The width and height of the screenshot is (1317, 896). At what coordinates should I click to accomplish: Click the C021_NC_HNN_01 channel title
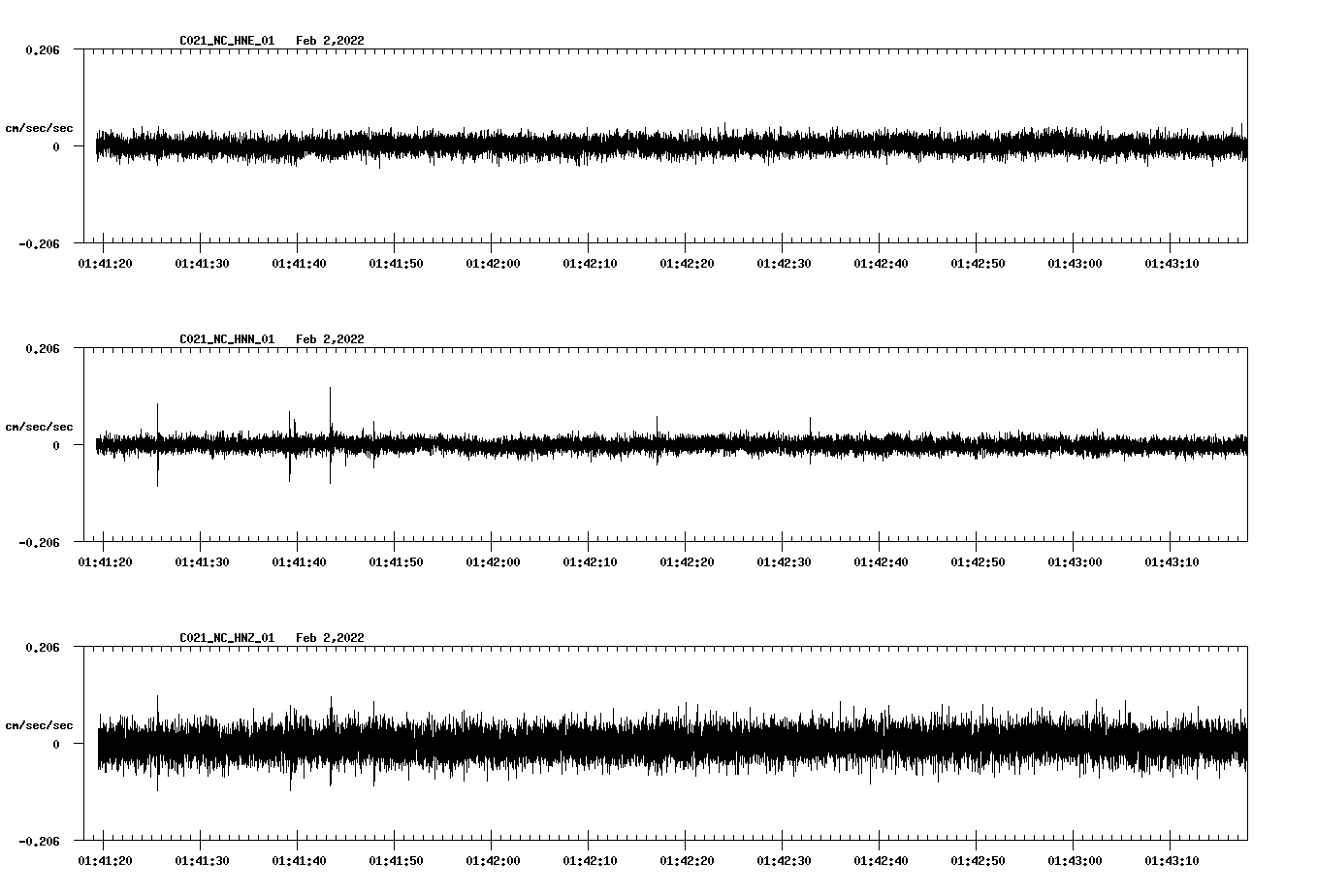click(x=227, y=339)
